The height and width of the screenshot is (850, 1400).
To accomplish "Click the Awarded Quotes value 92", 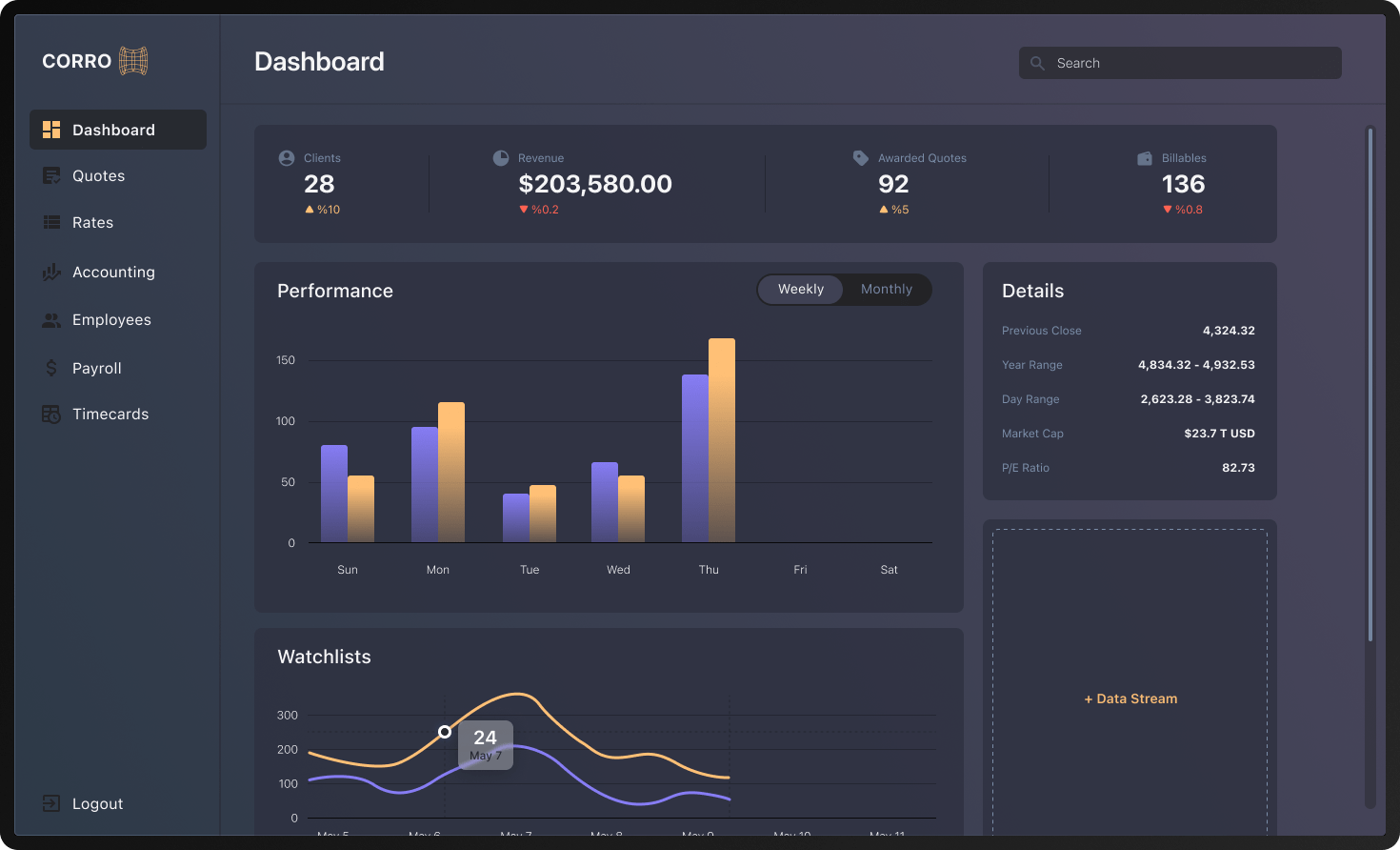I will pos(893,184).
